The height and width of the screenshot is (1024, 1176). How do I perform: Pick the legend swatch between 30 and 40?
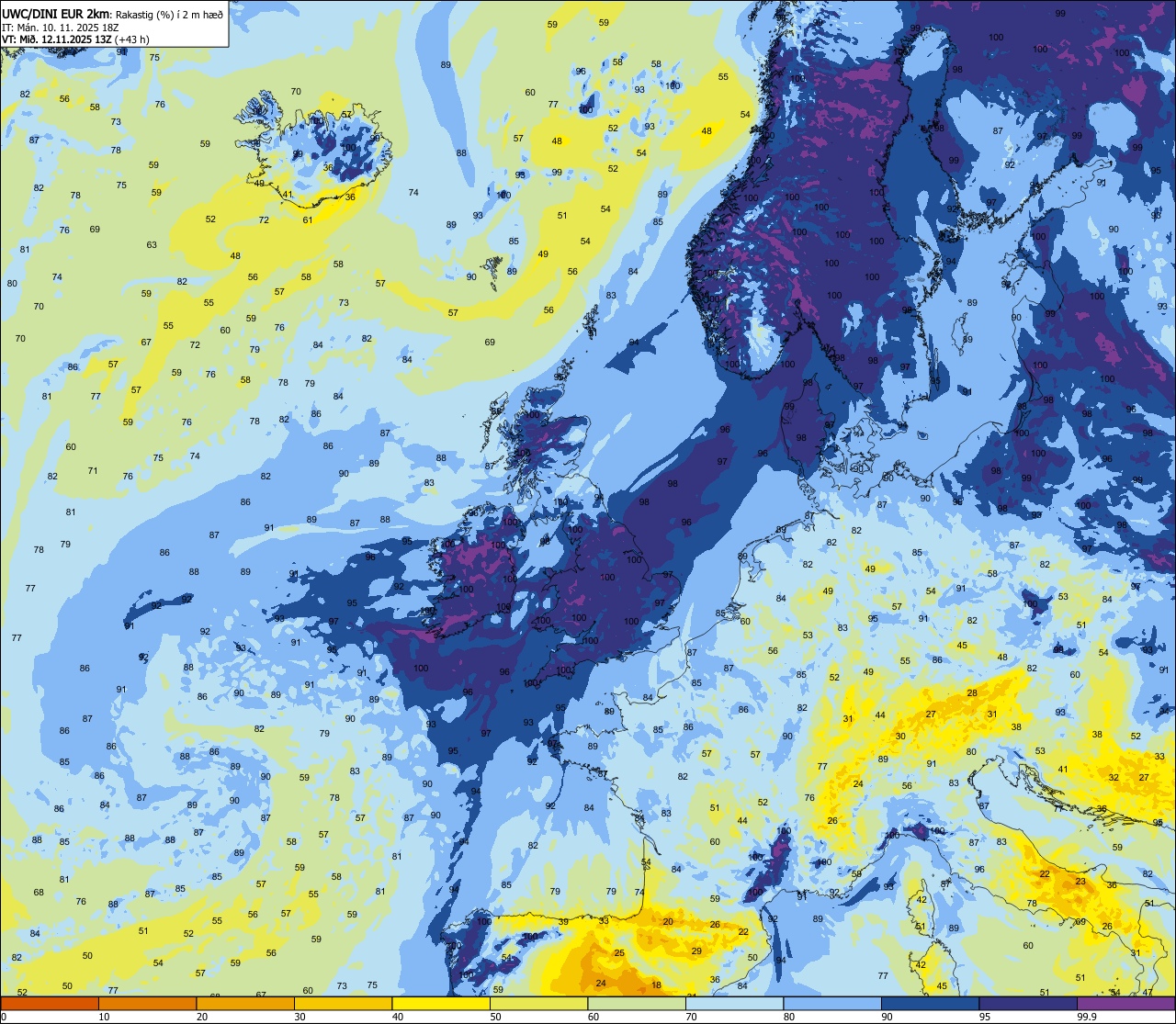pyautogui.click(x=343, y=1003)
